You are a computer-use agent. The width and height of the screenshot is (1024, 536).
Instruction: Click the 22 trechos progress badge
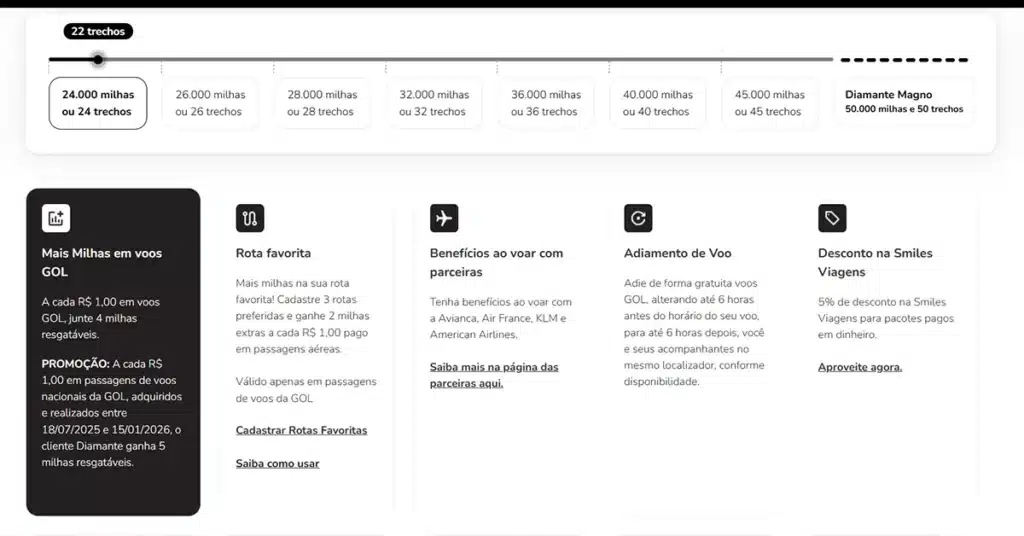click(x=98, y=32)
